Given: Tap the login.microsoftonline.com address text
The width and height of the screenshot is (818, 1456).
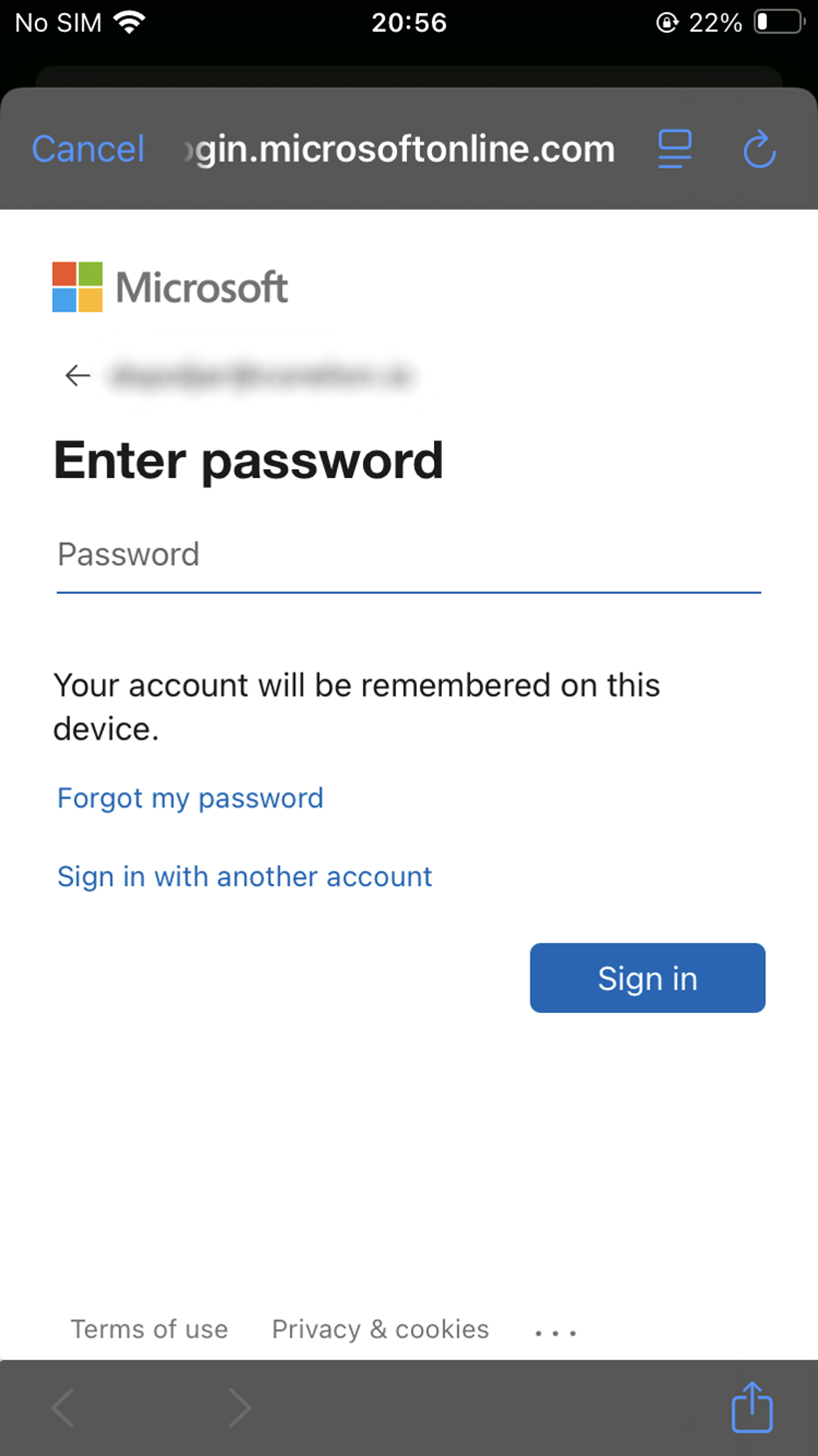Looking at the screenshot, I should (401, 149).
